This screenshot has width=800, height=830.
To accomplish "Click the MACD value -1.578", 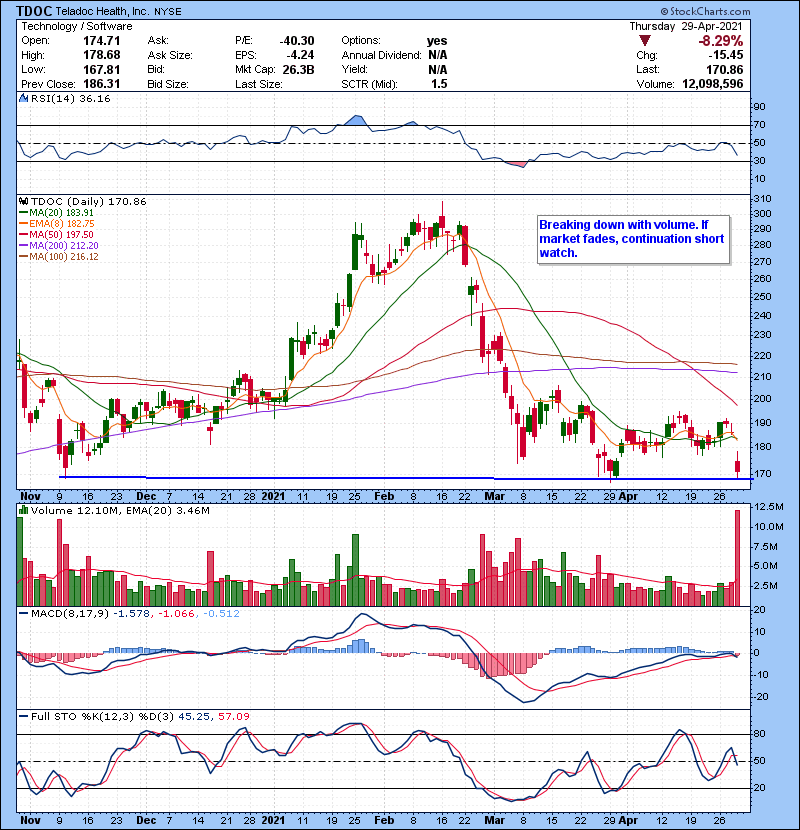I will 131,614.
